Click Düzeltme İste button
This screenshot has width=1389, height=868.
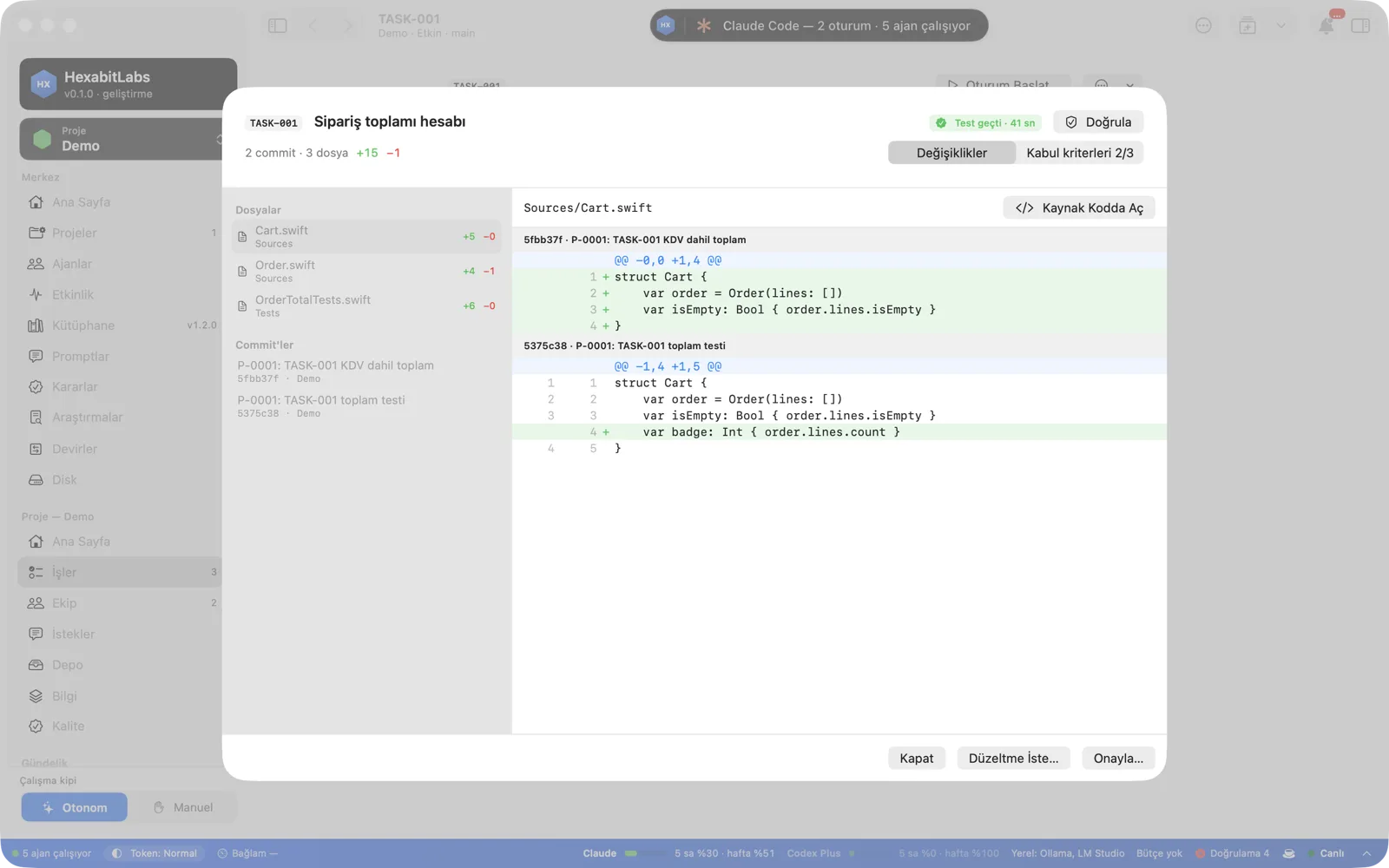click(x=1014, y=759)
